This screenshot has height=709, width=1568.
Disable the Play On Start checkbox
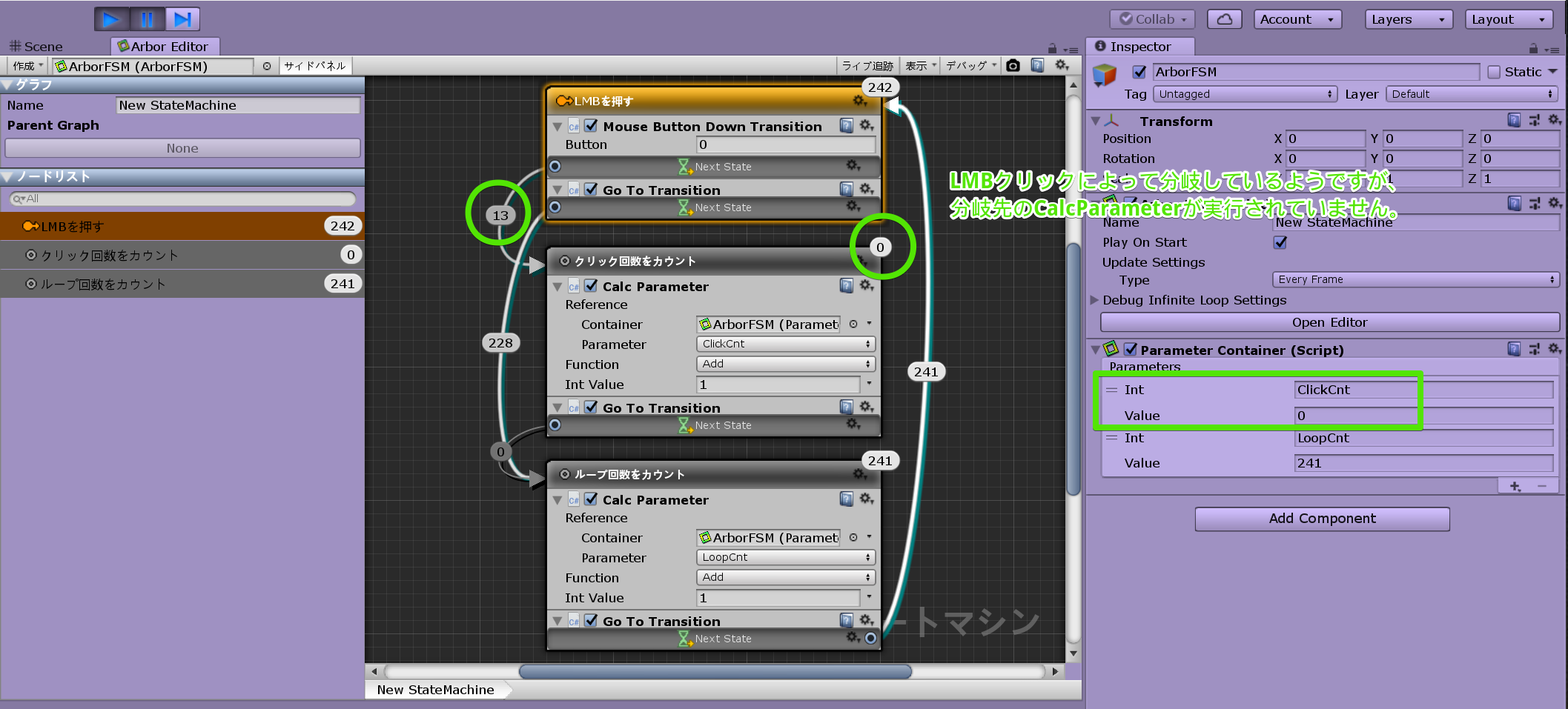pyautogui.click(x=1279, y=242)
